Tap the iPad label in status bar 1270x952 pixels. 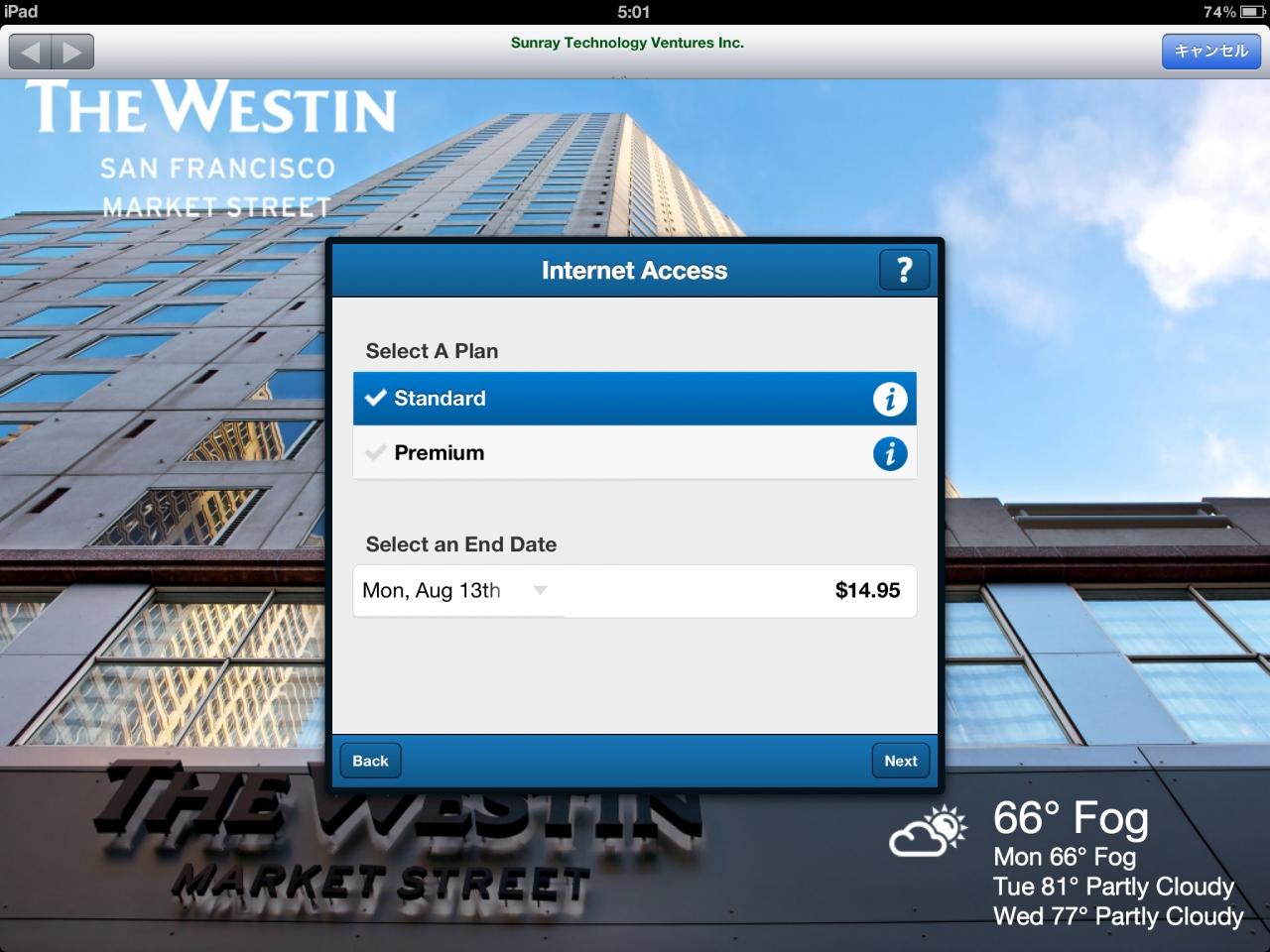[x=21, y=12]
